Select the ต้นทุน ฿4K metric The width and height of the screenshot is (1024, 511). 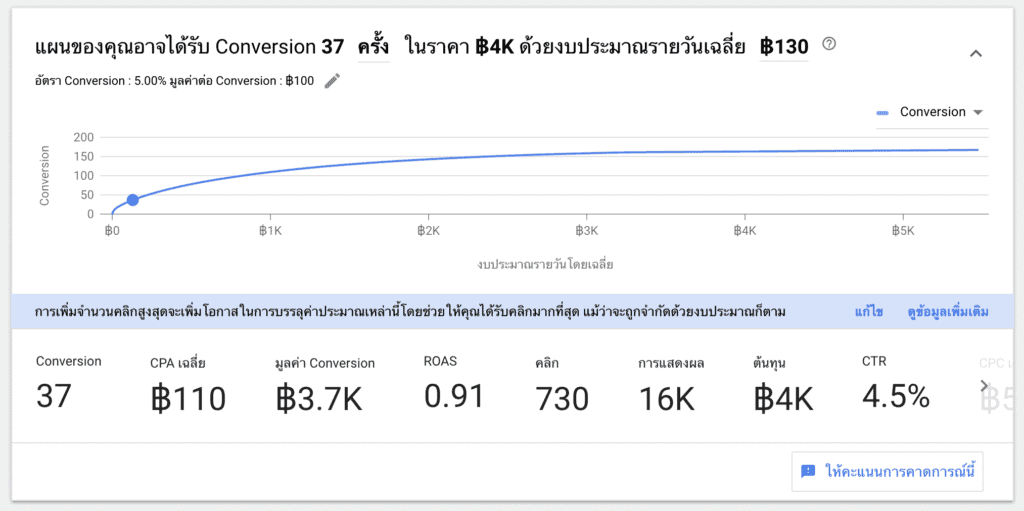point(783,398)
